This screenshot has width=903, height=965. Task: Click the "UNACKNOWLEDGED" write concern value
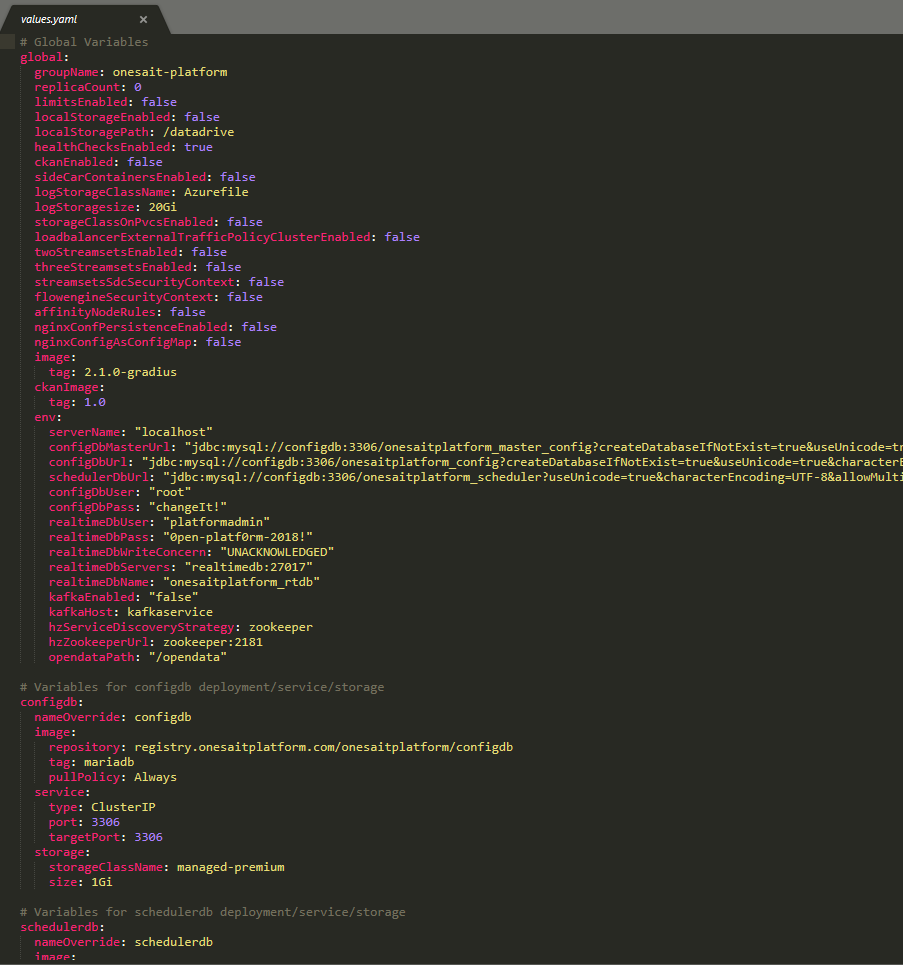(x=277, y=552)
